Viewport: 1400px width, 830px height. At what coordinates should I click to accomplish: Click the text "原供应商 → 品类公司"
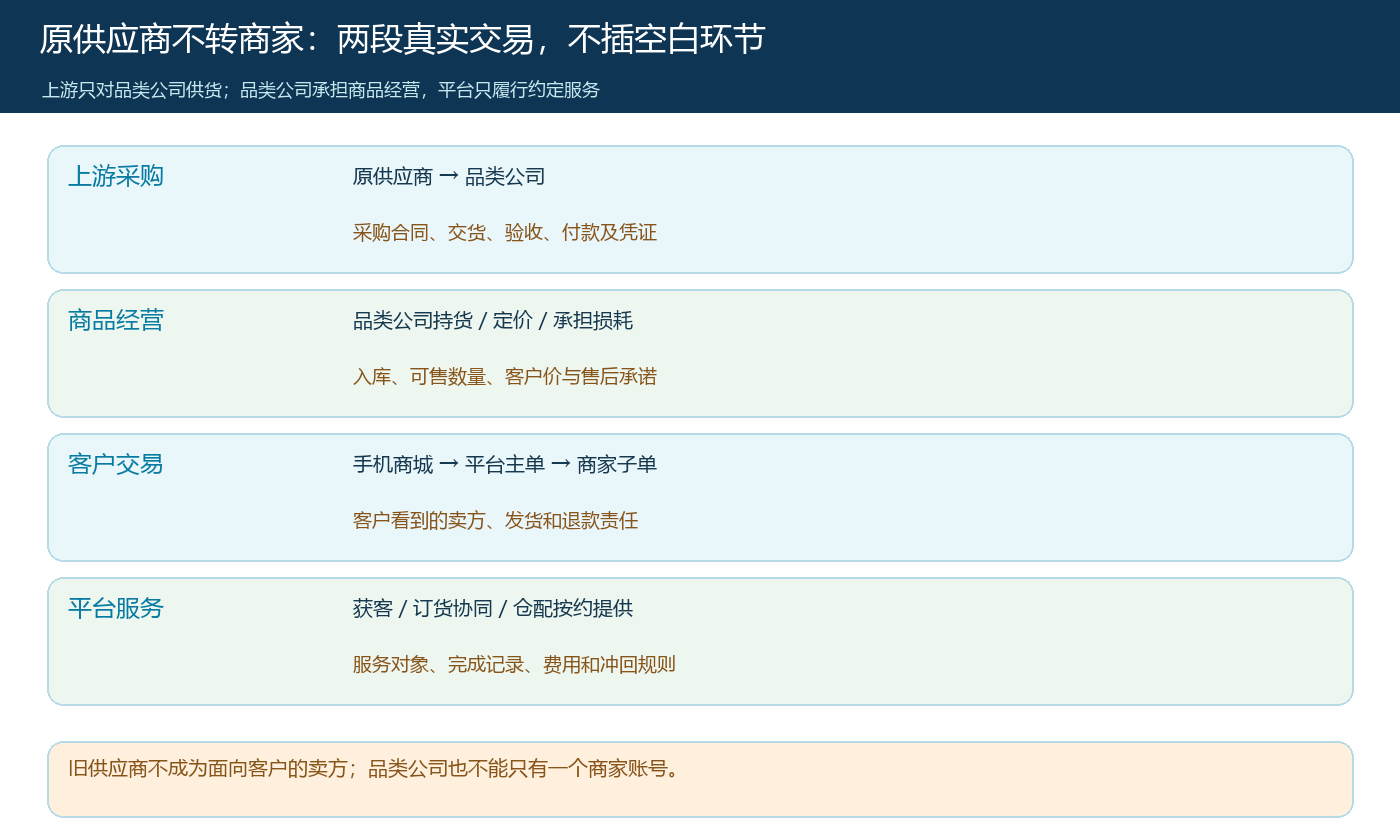click(x=449, y=177)
